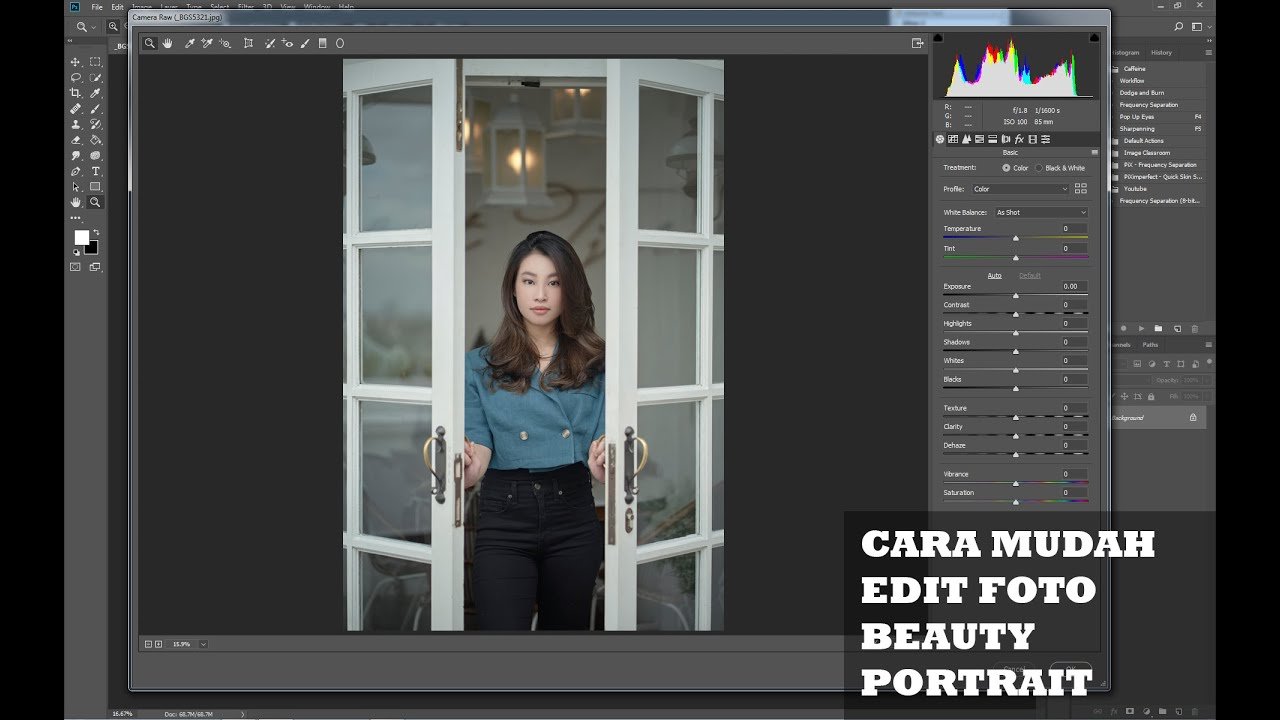Viewport: 1280px width, 720px height.
Task: Swap foreground and background colors
Action: [x=96, y=232]
